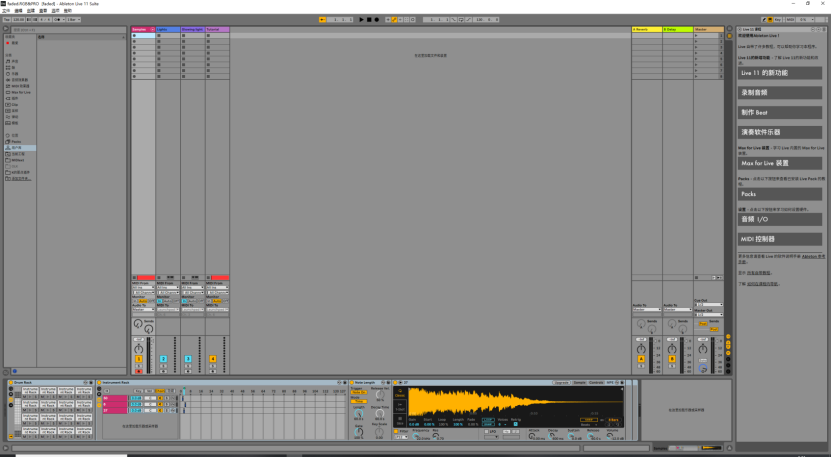Toggle the Drum Rack device activator

click(x=11, y=382)
